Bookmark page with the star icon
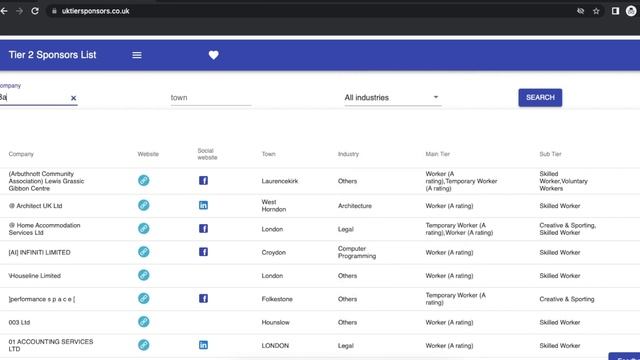 point(596,11)
